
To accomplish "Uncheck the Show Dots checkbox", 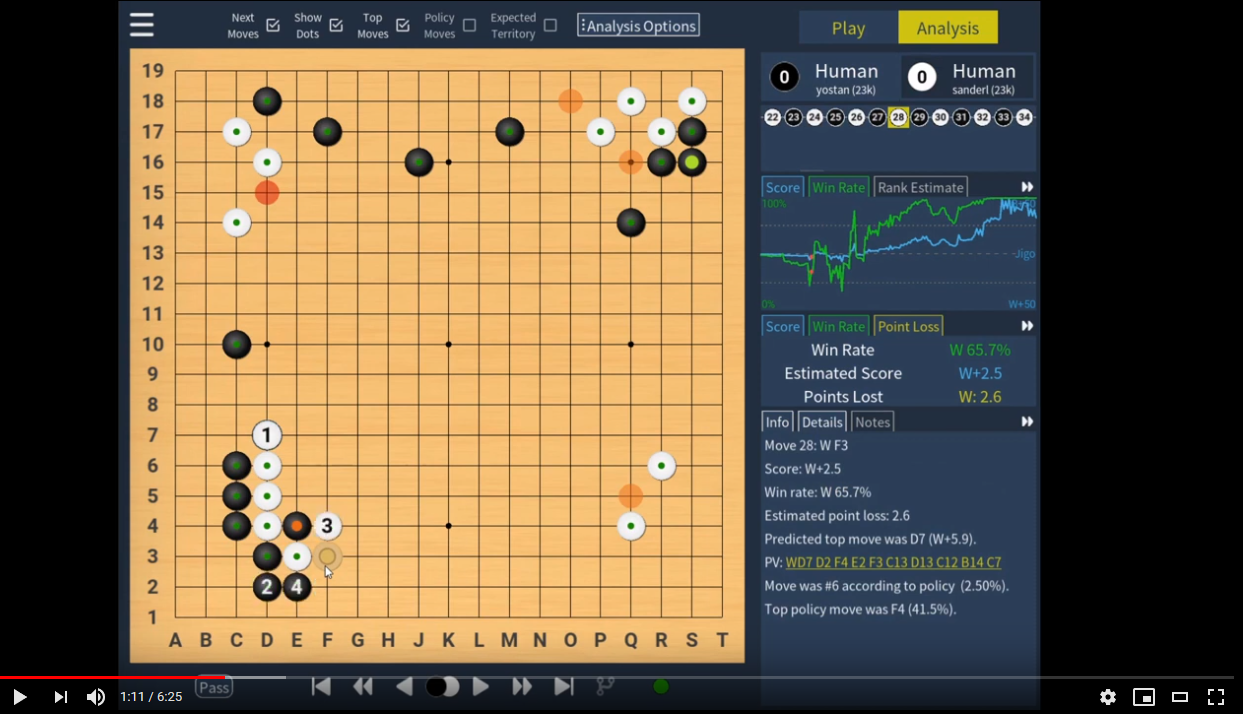I will click(336, 25).
